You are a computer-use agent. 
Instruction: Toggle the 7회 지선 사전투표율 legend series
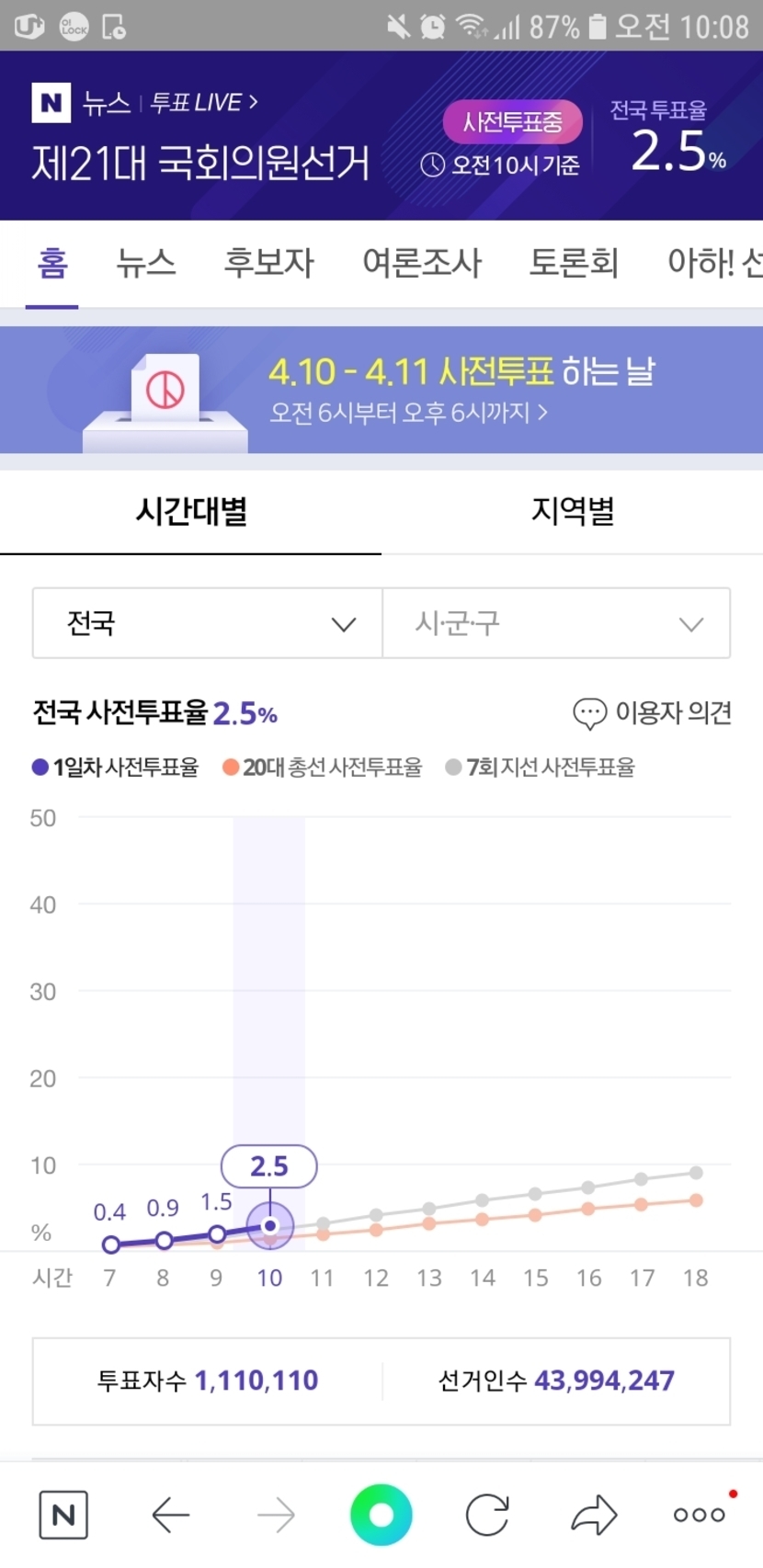point(541,767)
